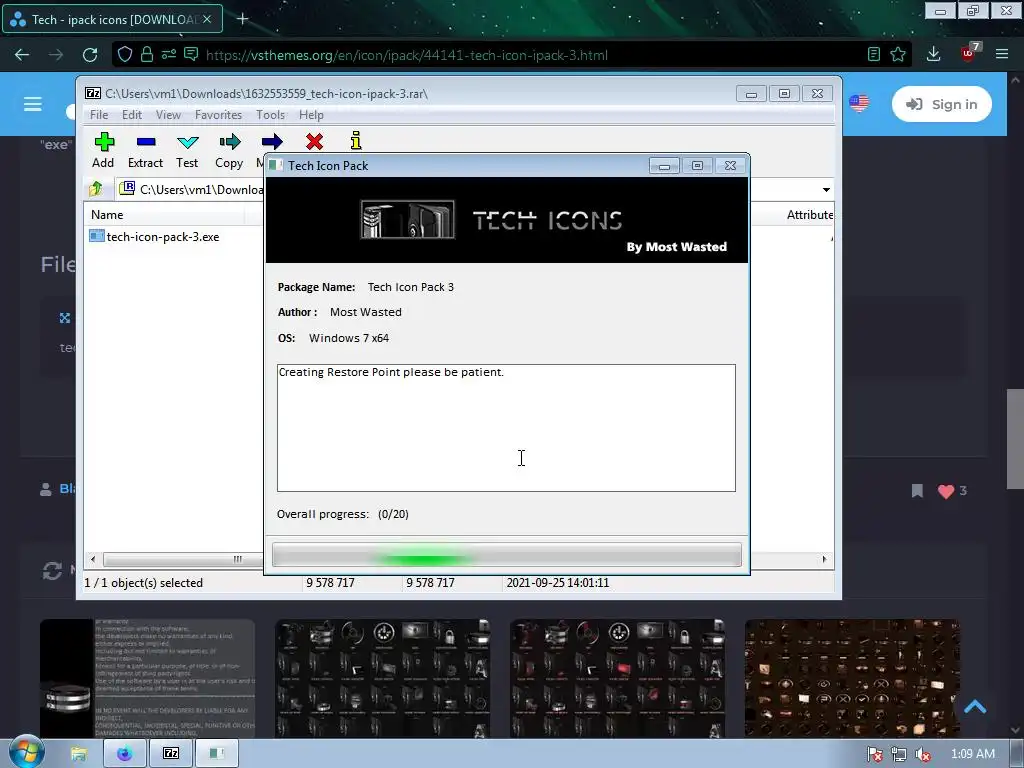Click the installer log text box
The image size is (1024, 768).
[x=506, y=428]
